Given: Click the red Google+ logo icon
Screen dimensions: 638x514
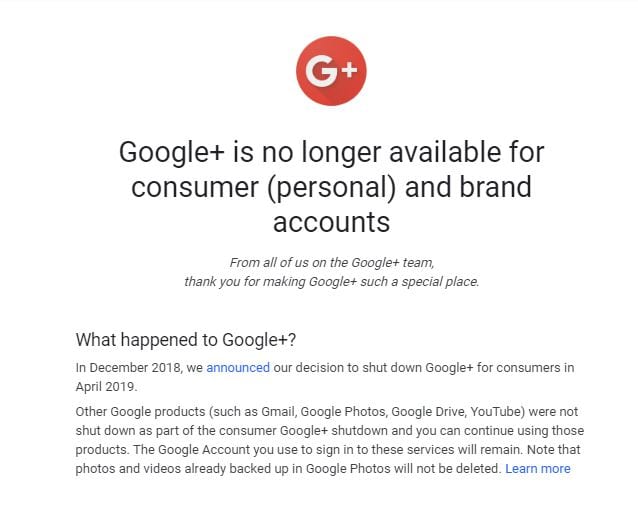Looking at the screenshot, I should click(331, 71).
